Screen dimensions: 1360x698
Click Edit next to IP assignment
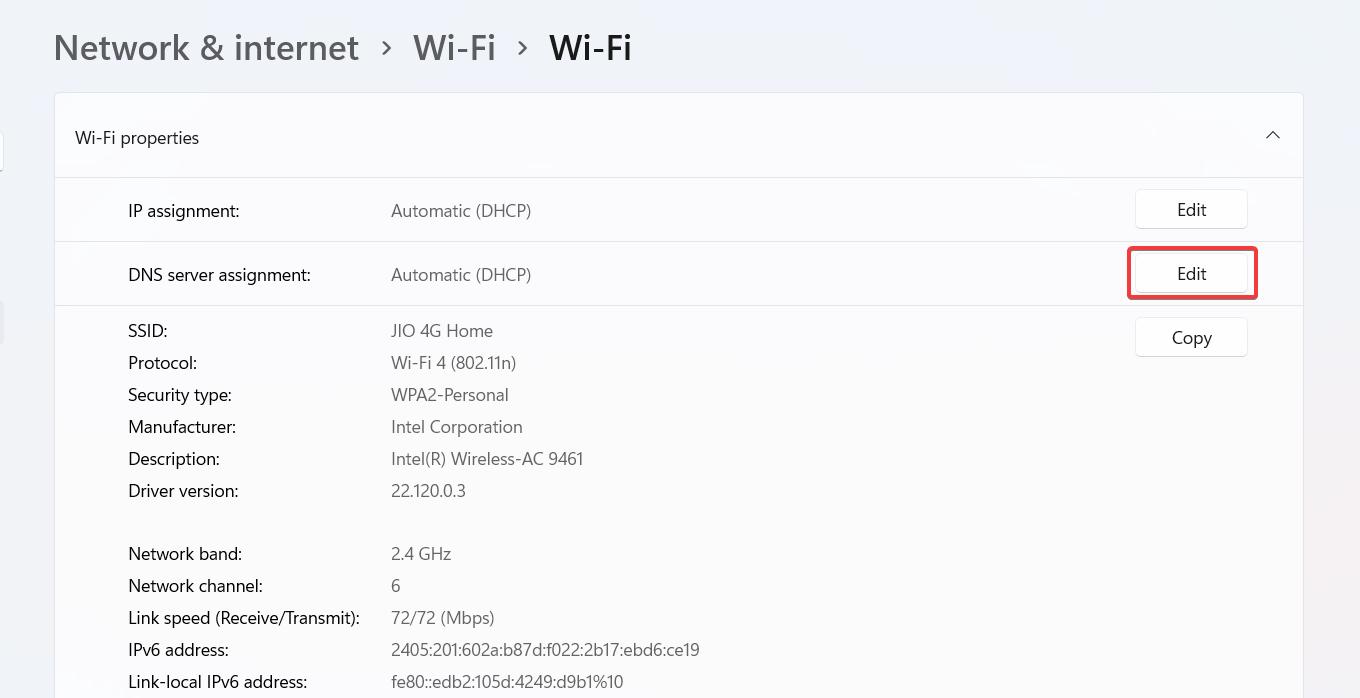point(1191,209)
